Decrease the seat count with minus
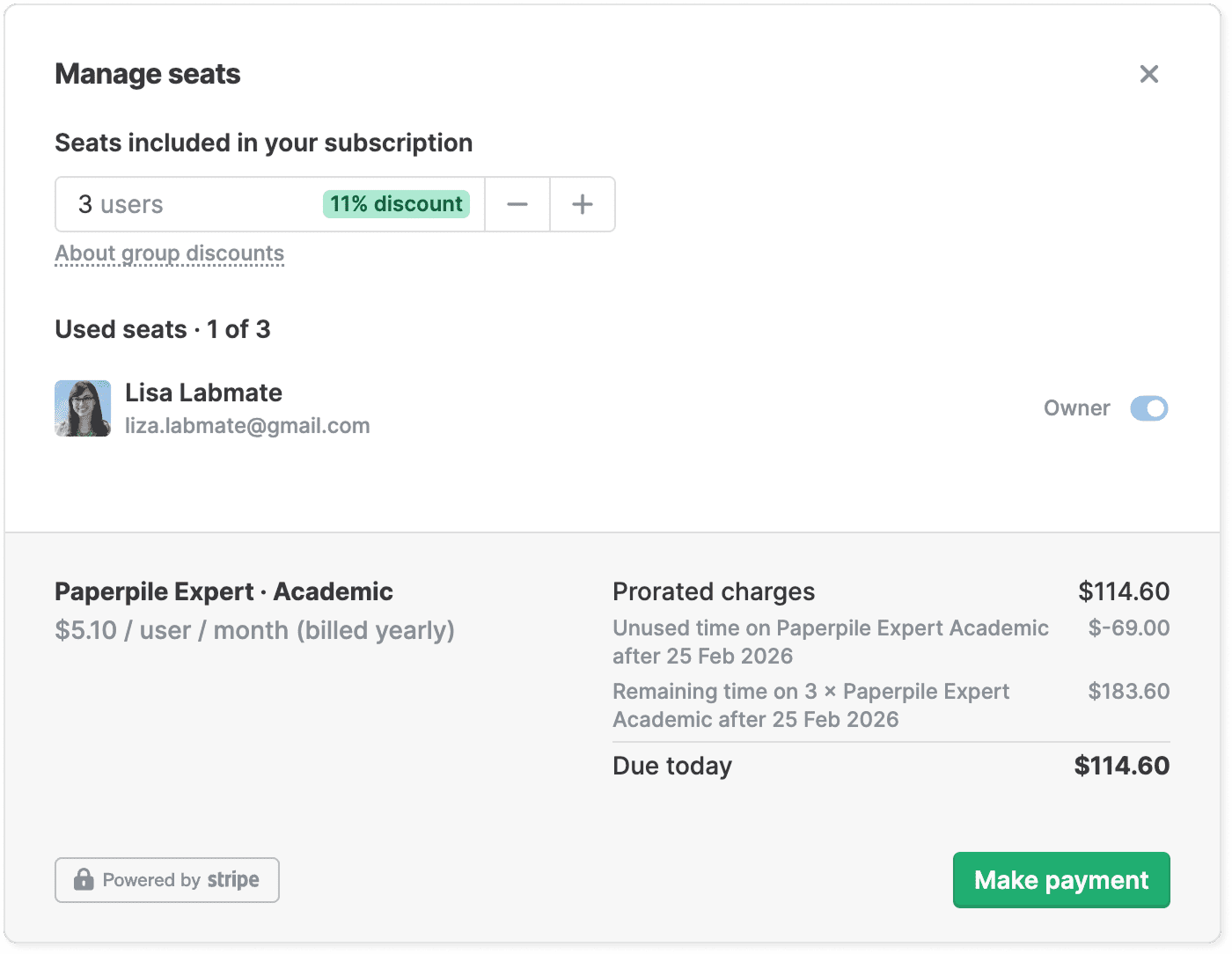 tap(517, 204)
